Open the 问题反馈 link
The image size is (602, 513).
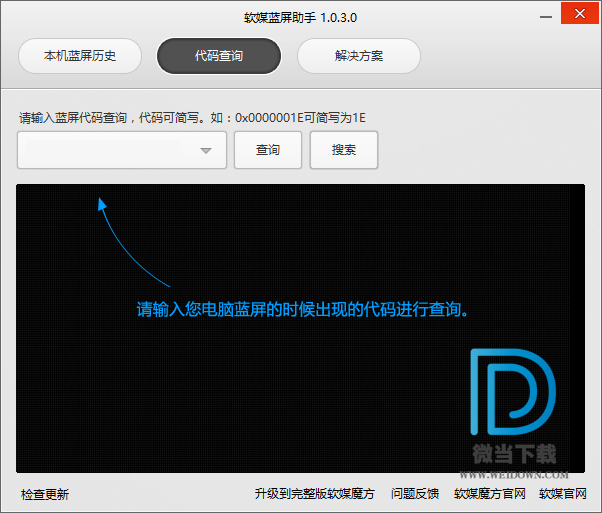[415, 493]
